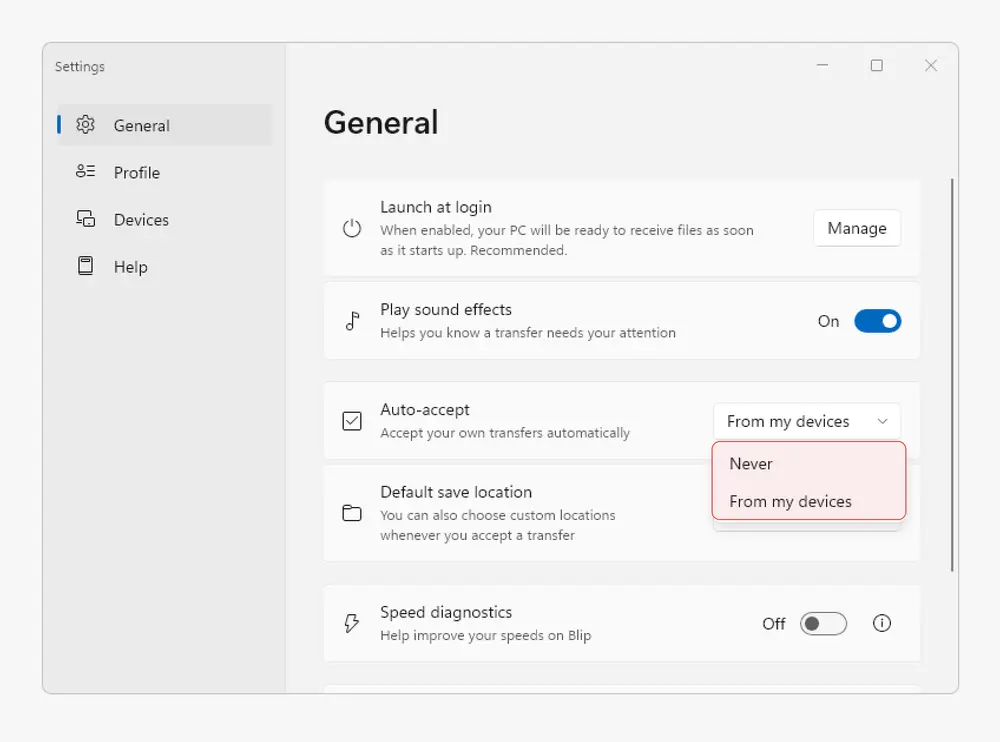Choose Never from the Auto-accept list
This screenshot has height=742, width=1000.
pos(751,464)
